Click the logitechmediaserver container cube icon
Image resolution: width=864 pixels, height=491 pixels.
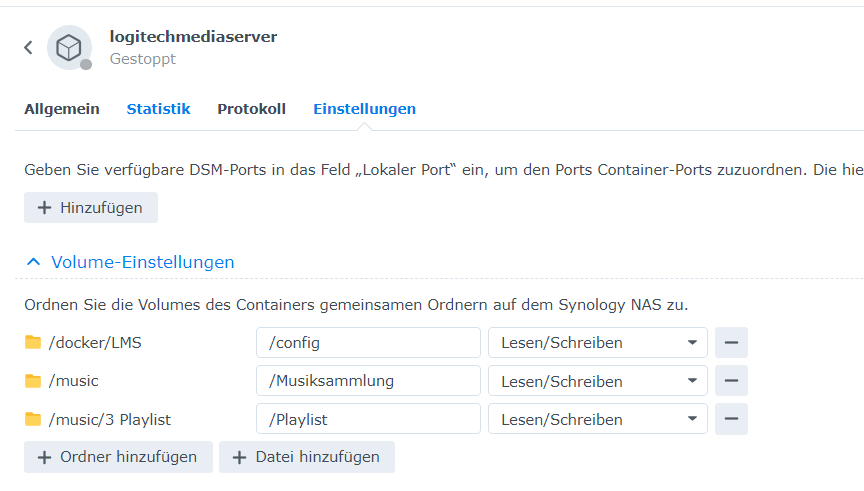point(69,47)
